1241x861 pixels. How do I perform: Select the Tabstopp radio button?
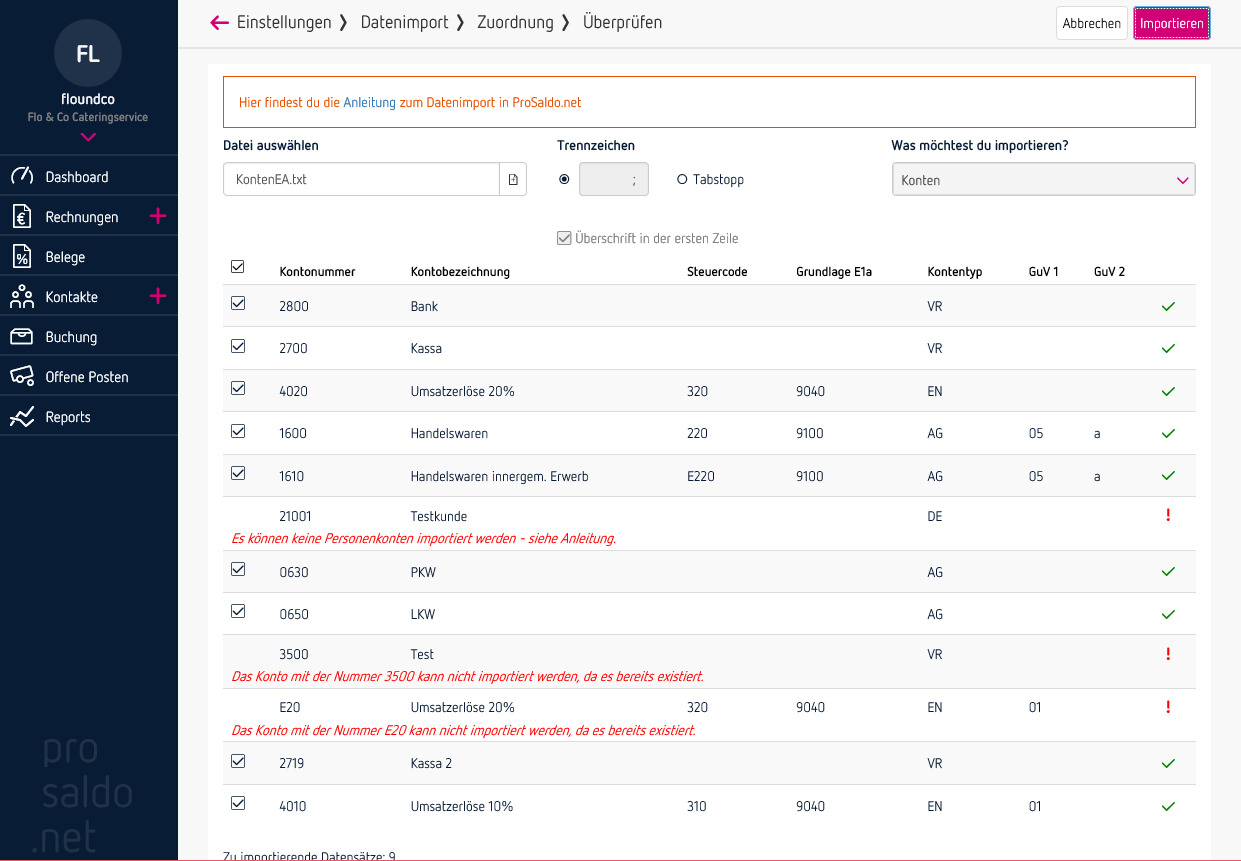pyautogui.click(x=681, y=178)
